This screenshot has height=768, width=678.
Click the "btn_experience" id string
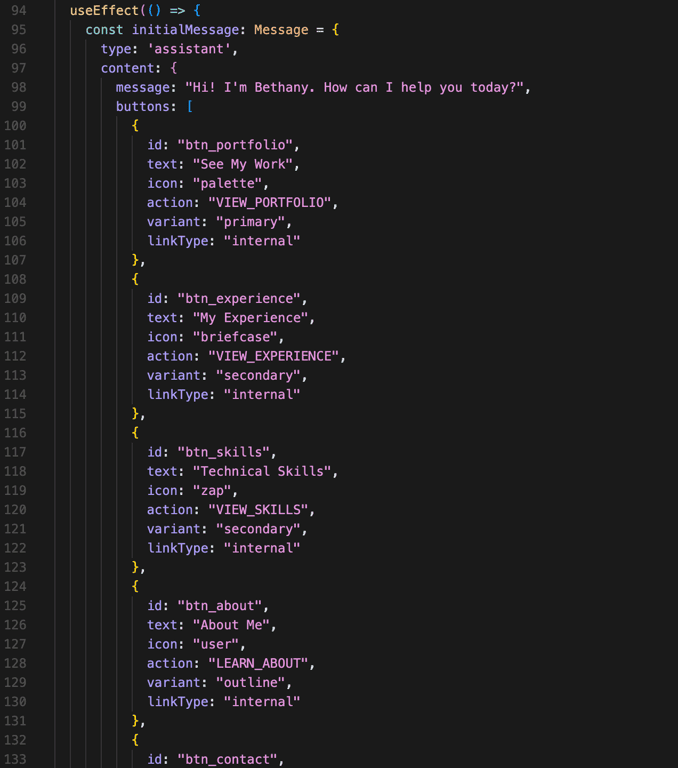click(239, 298)
